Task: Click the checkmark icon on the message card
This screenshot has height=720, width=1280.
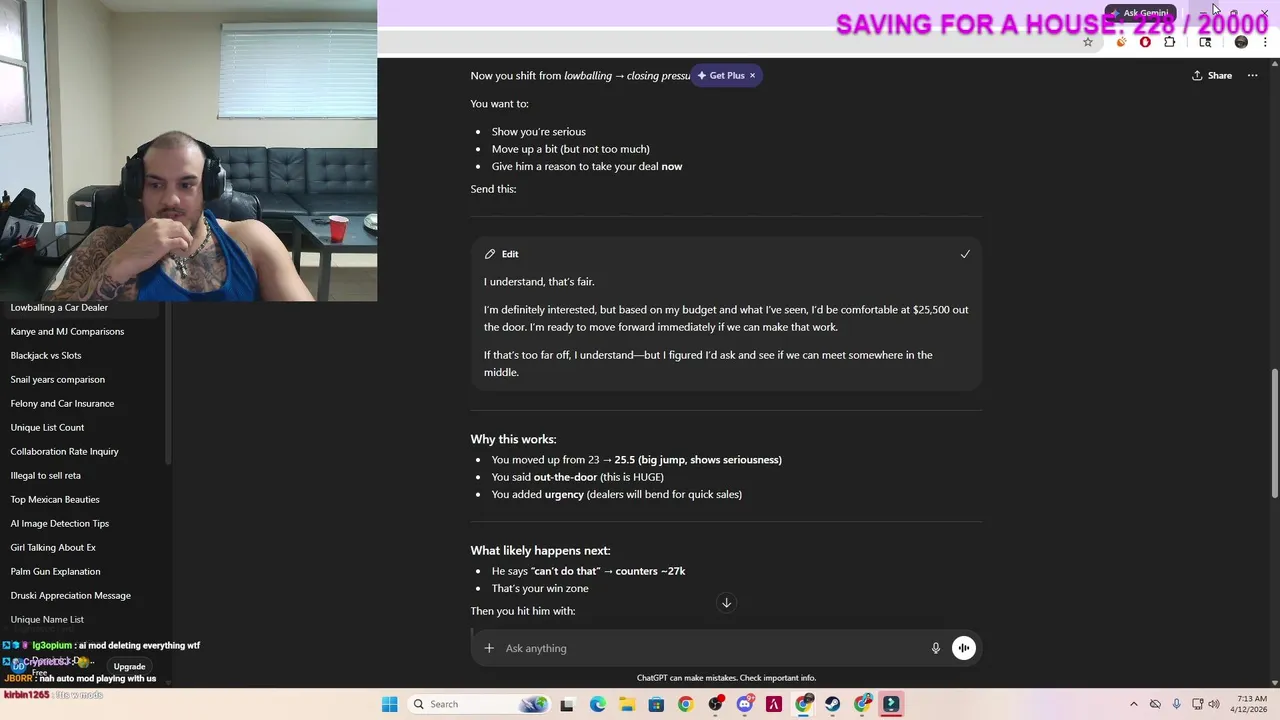Action: tap(965, 254)
